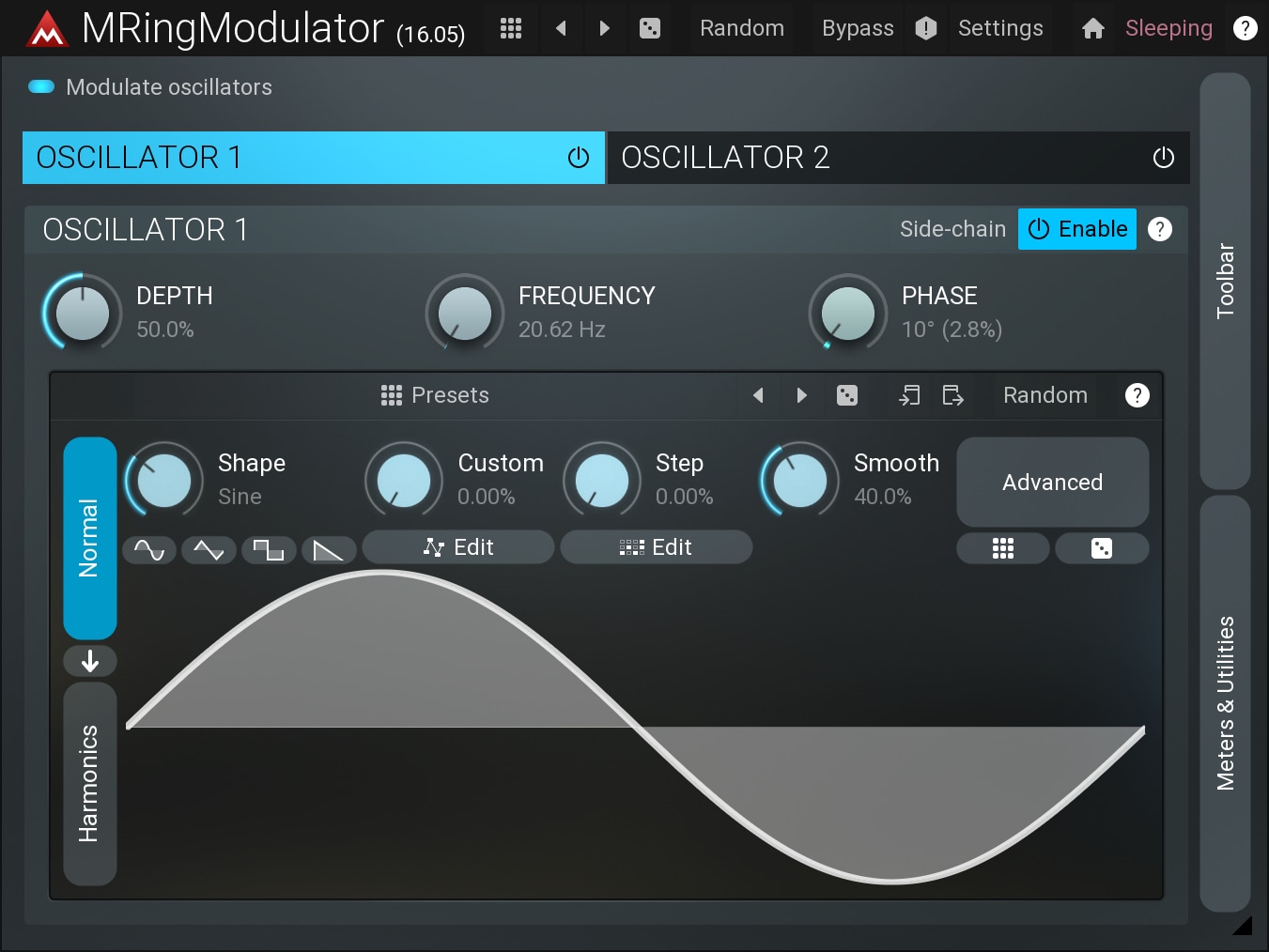Open the shape editor help icon
This screenshot has height=952, width=1269.
pos(1137,395)
